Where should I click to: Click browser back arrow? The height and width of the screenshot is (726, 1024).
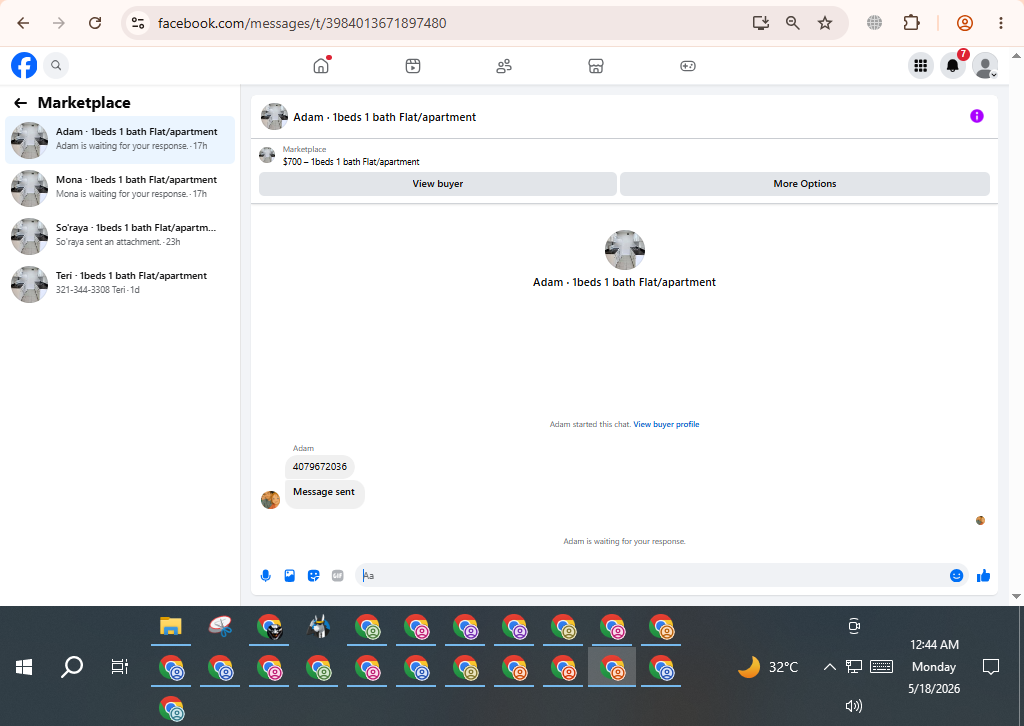click(x=24, y=24)
